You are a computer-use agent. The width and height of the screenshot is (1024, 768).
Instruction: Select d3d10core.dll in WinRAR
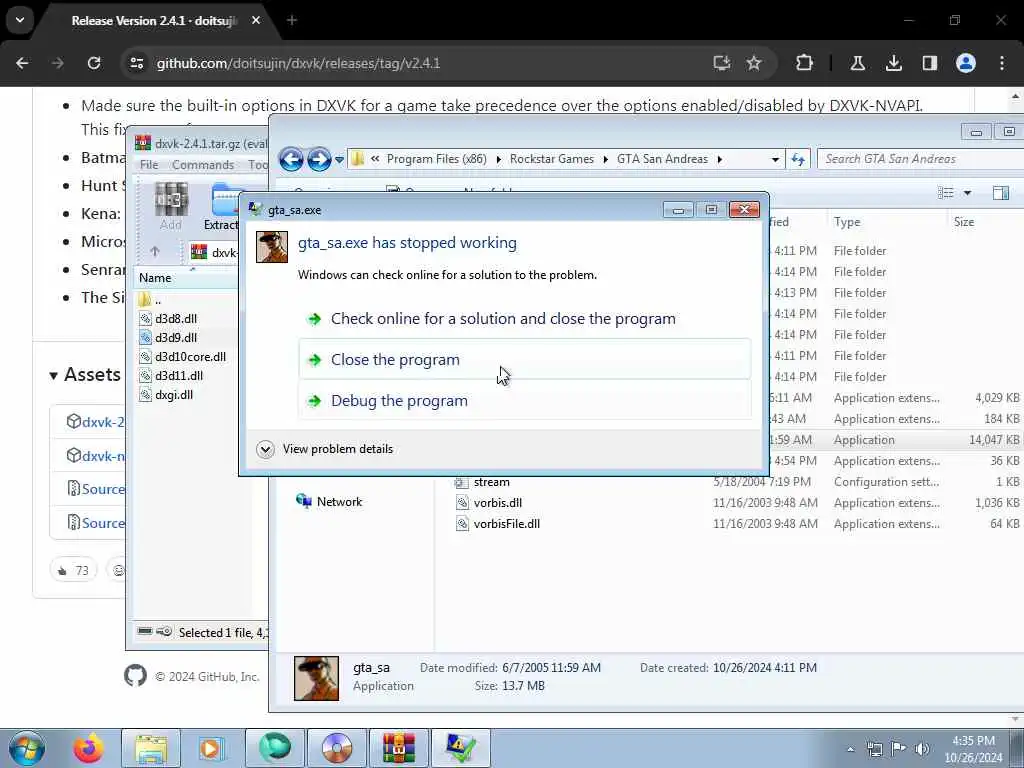pyautogui.click(x=183, y=357)
